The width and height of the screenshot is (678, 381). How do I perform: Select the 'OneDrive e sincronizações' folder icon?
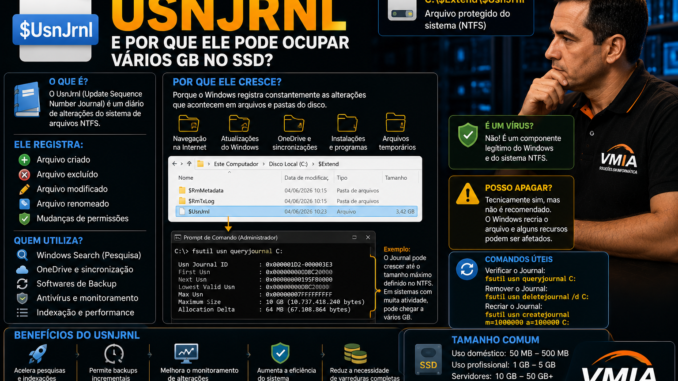[x=294, y=124]
